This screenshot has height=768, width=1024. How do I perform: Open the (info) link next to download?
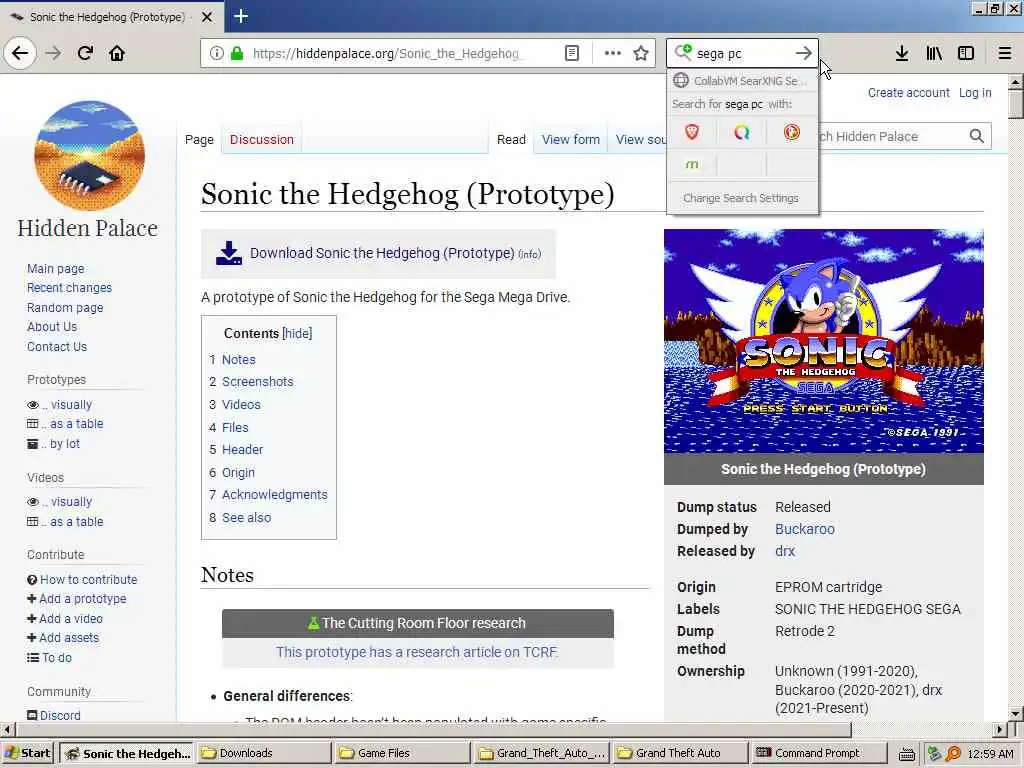point(530,254)
